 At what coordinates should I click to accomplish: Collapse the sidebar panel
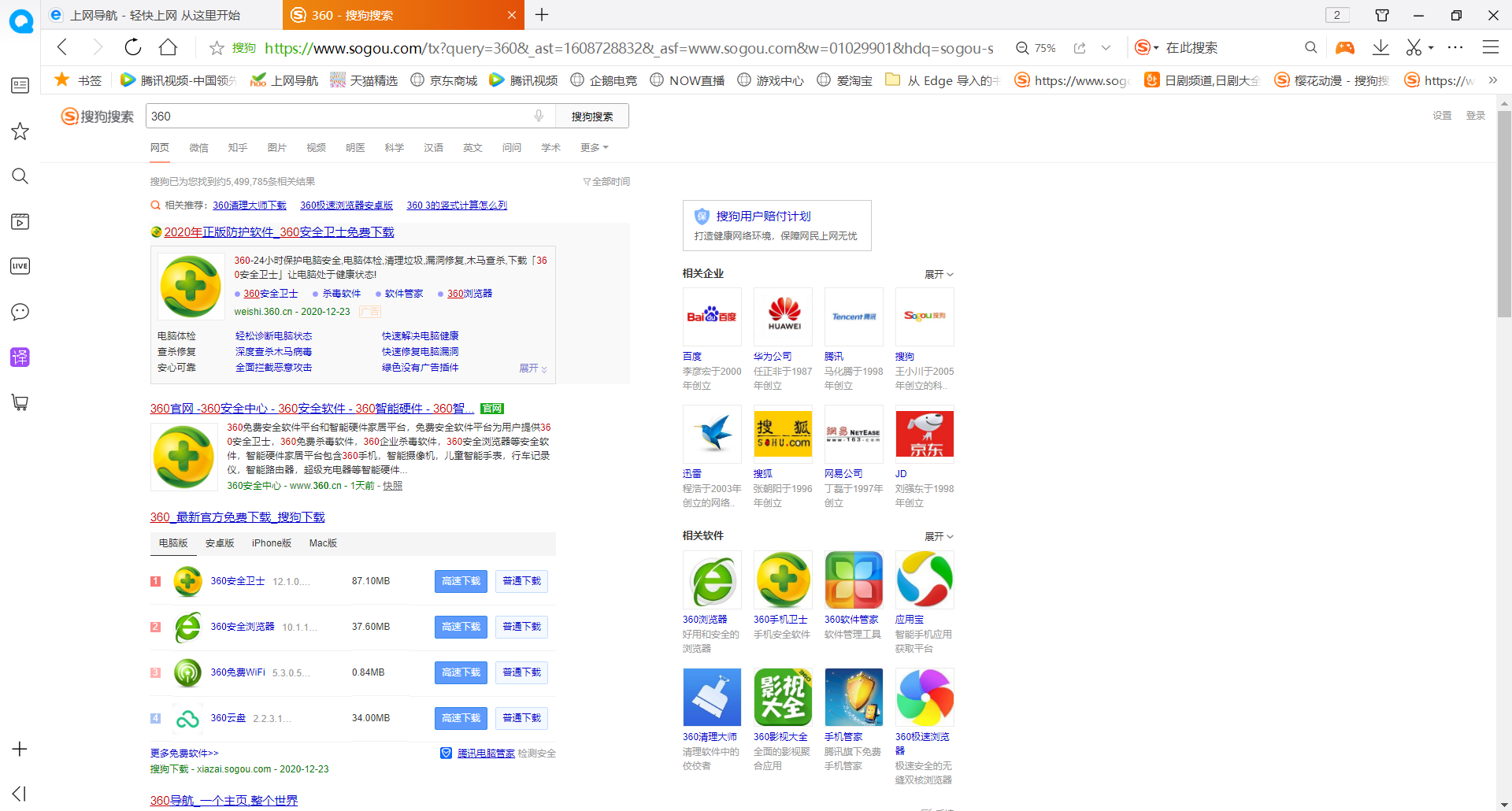coord(20,794)
